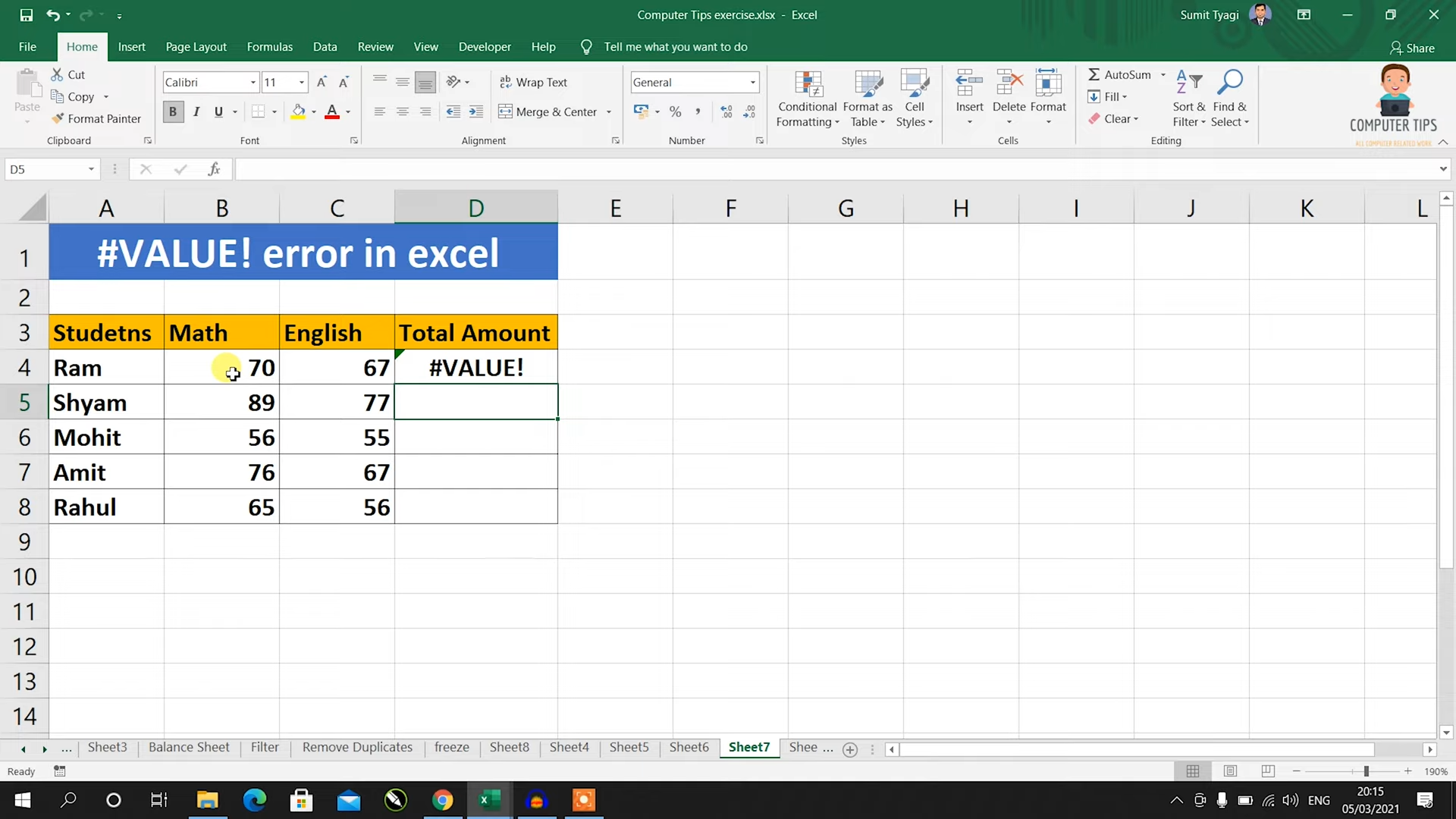Viewport: 1456px width, 819px height.
Task: Click the Balance Sheet tab
Action: 188,747
